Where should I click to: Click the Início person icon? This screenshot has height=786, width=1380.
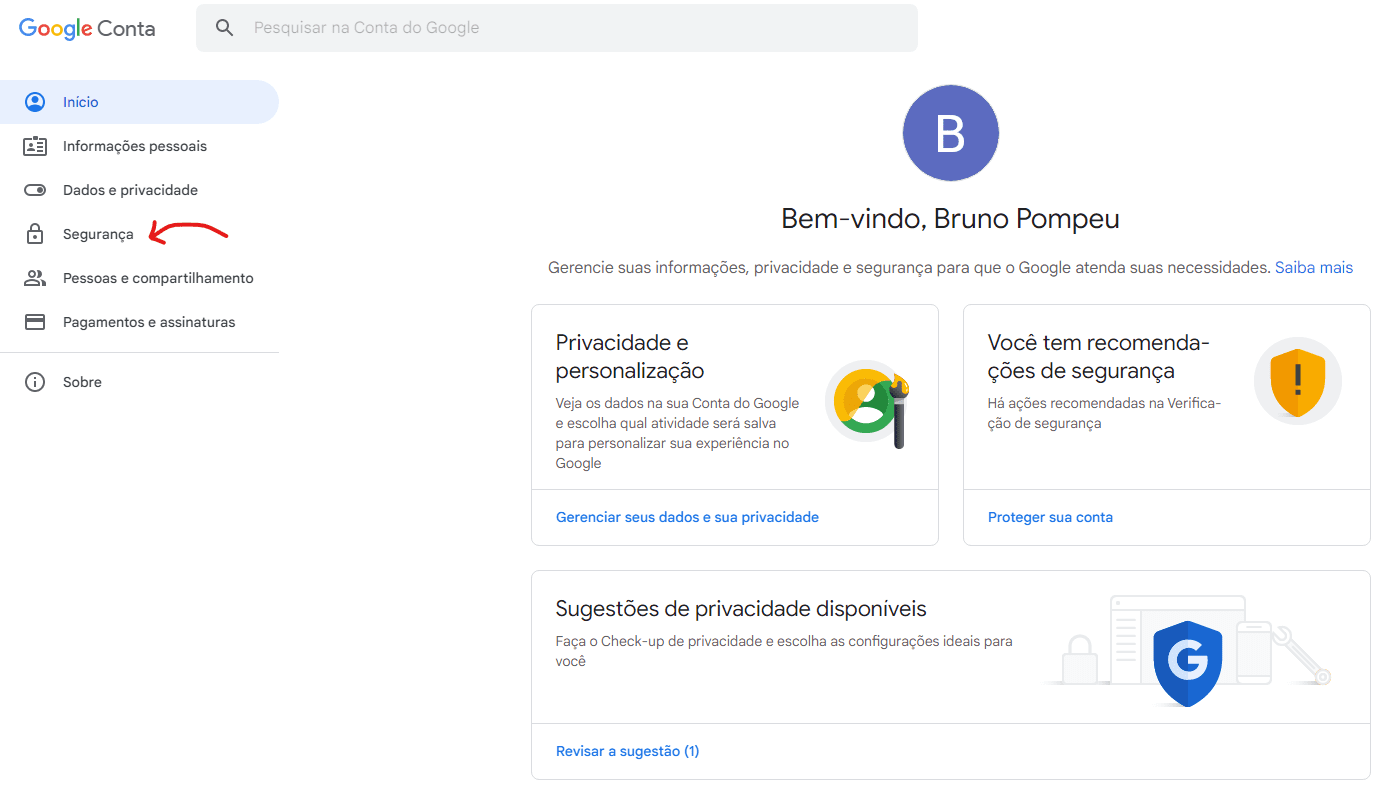[35, 102]
